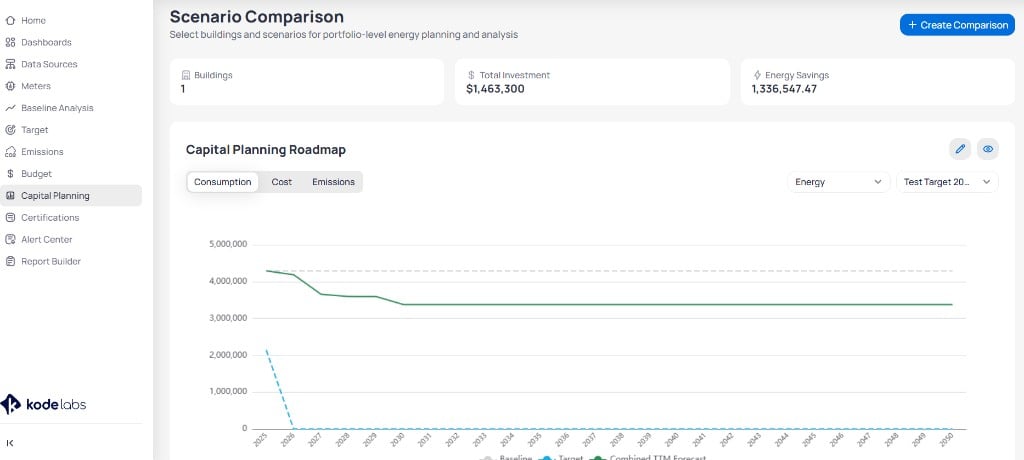Click the 5,000,000 axis label
Screen dimensions: 1024x460
click(x=228, y=244)
